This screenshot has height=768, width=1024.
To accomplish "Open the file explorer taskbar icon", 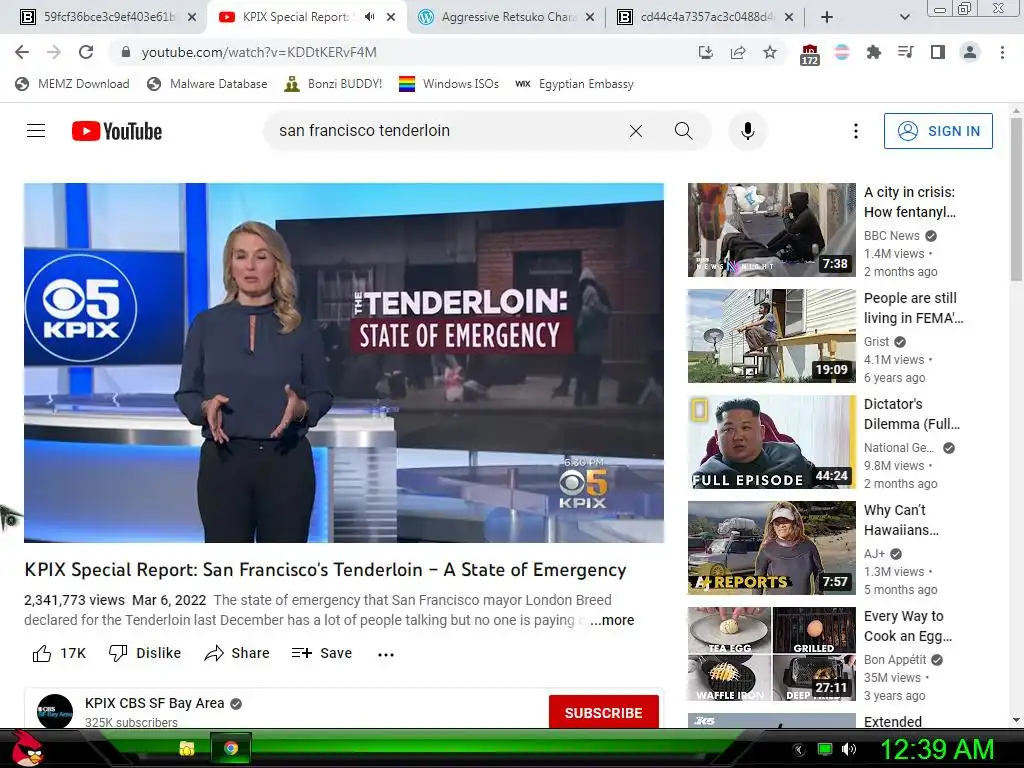I will coord(187,748).
